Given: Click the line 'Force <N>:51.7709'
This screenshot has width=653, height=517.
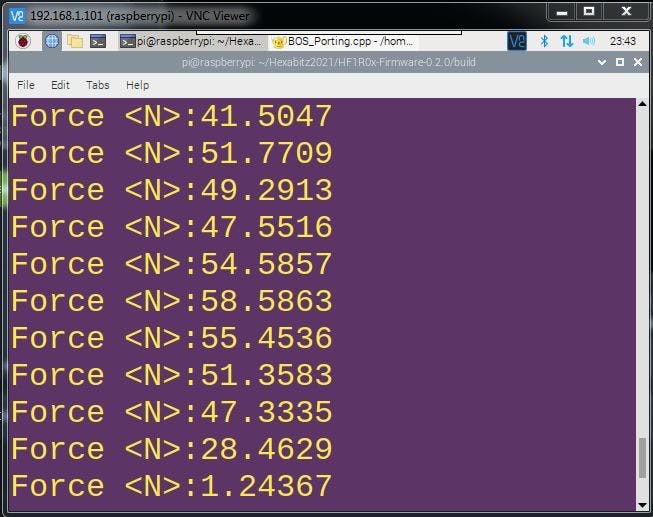Looking at the screenshot, I should tap(172, 153).
